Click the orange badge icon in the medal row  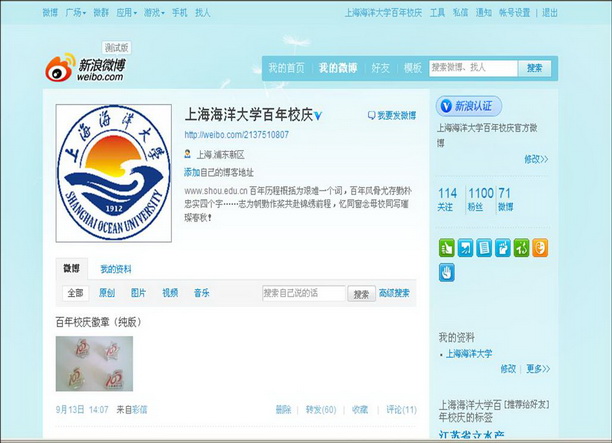pyautogui.click(x=540, y=247)
